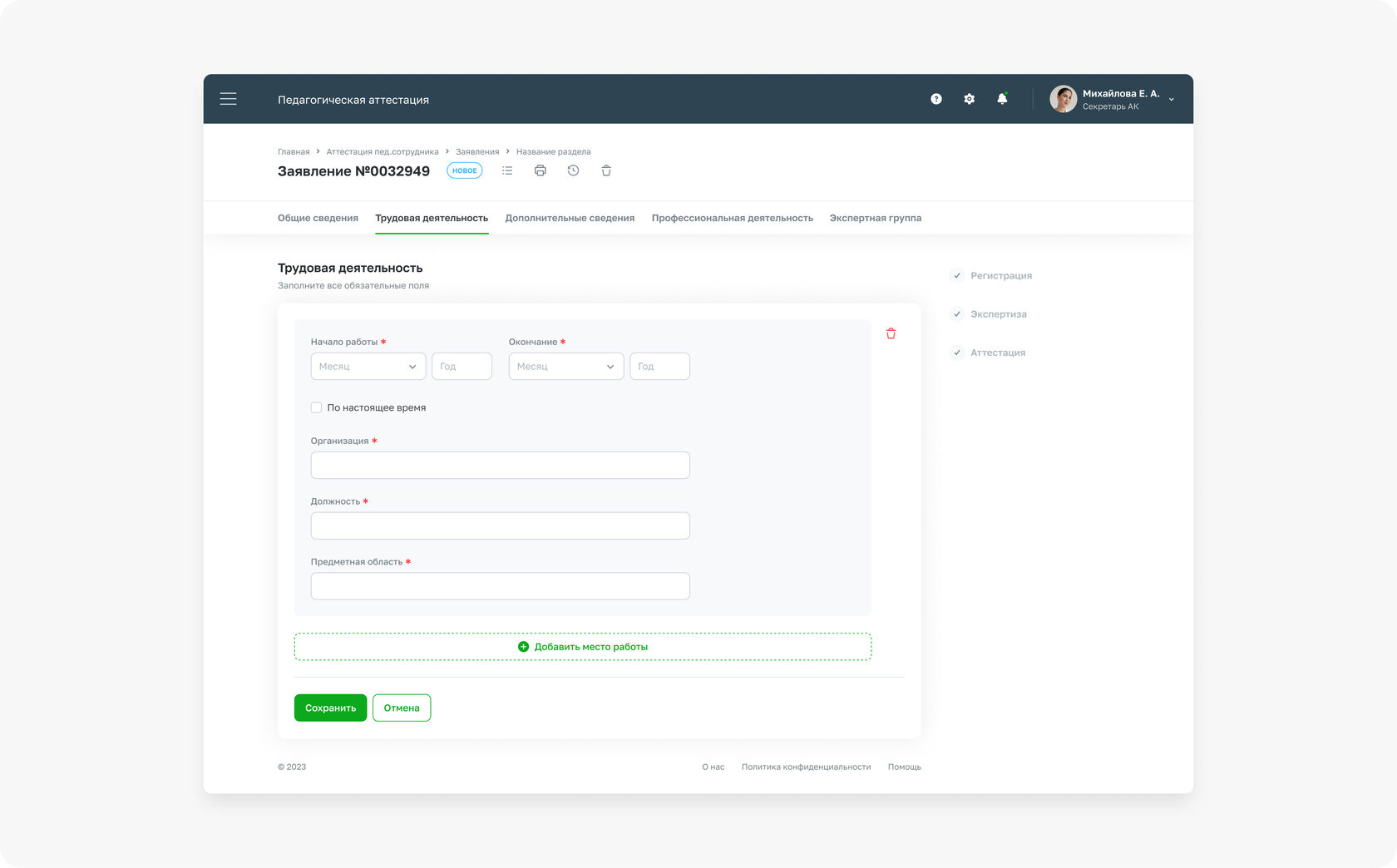Open the hamburger navigation menu
Image resolution: width=1397 pixels, height=868 pixels.
[x=228, y=99]
